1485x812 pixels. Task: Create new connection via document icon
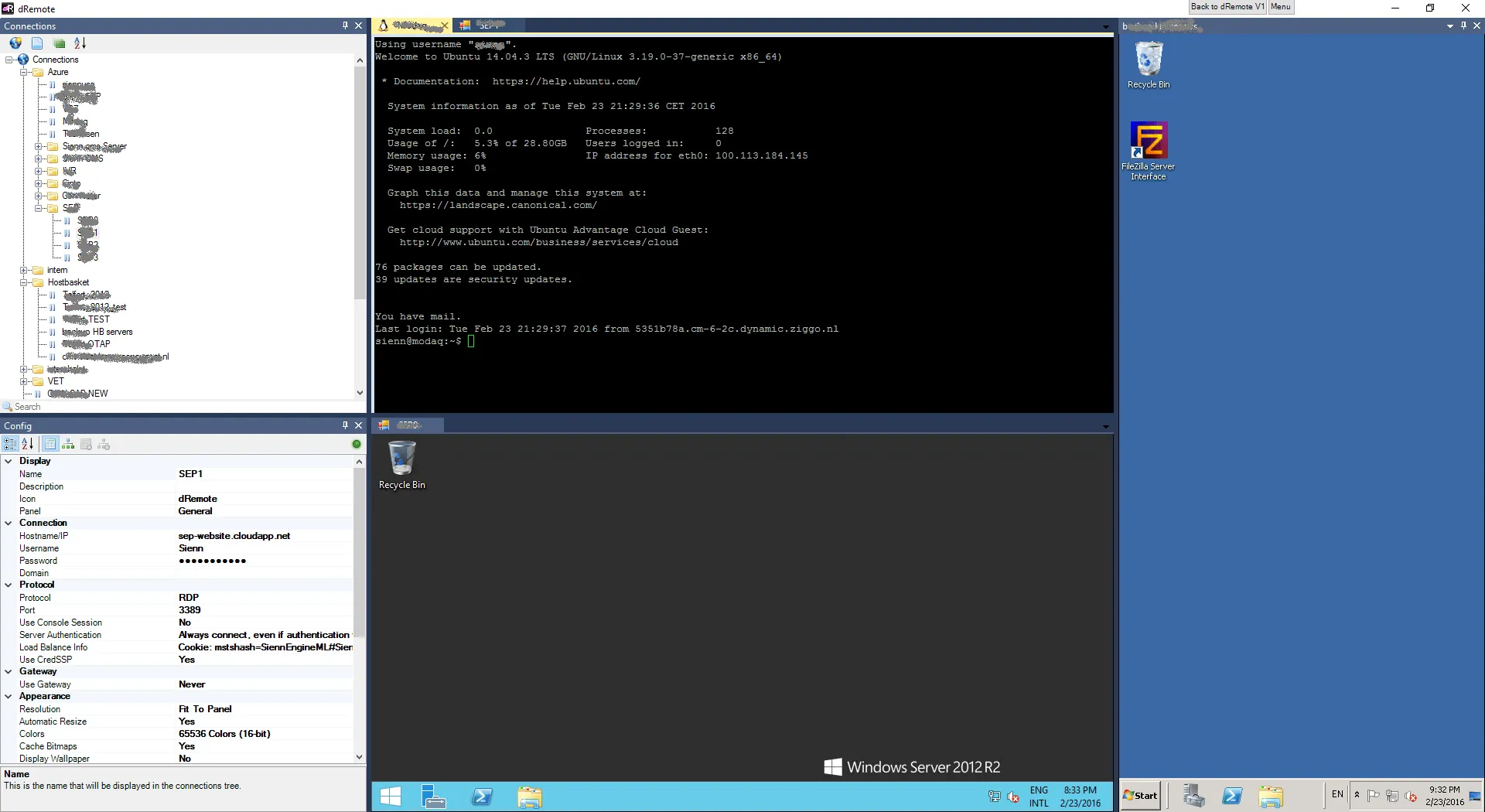(x=36, y=43)
